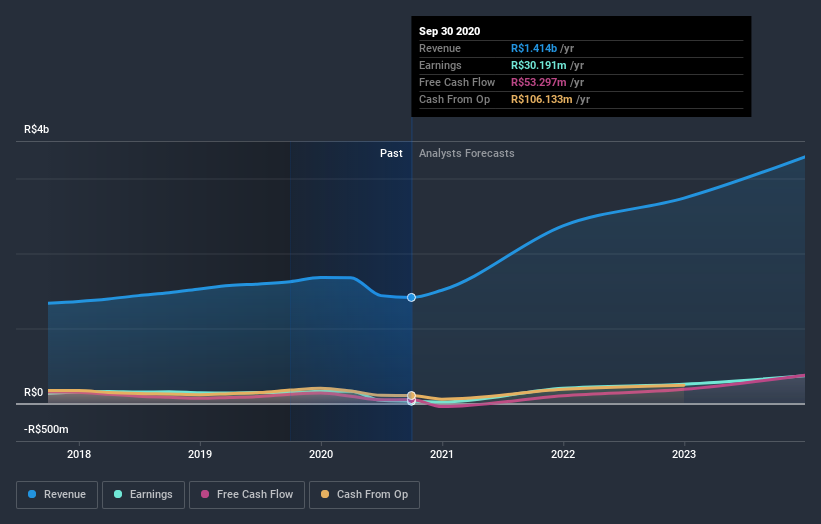Toggle the Earnings legend button

point(143,495)
